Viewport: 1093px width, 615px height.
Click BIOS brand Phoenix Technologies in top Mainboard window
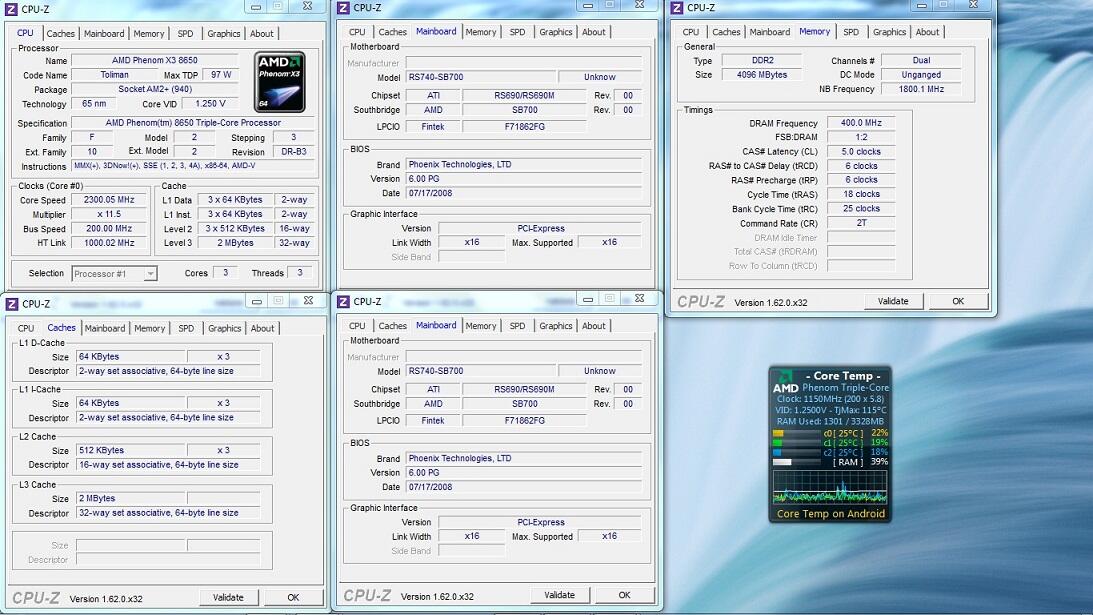[x=523, y=165]
